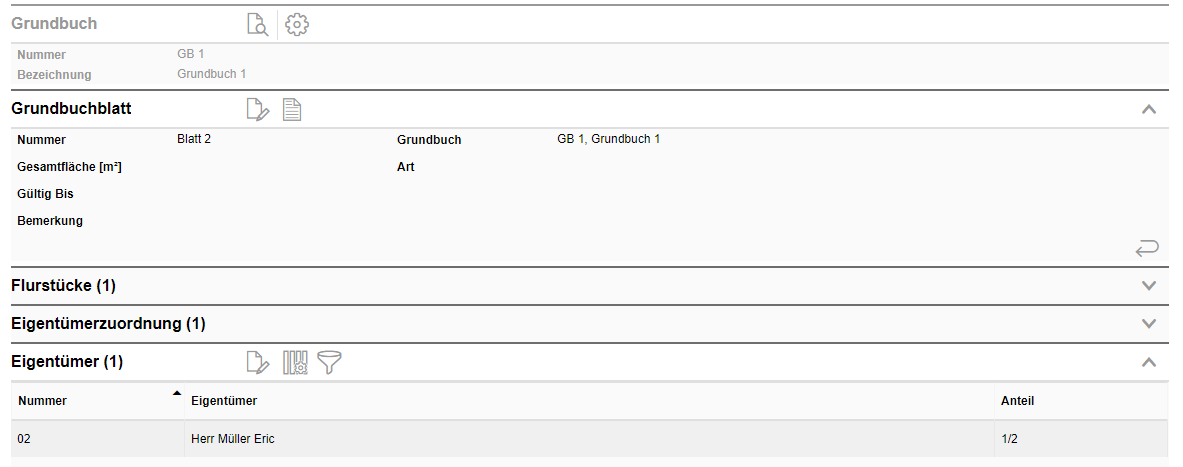This screenshot has width=1183, height=467.
Task: Edit the Grundbuchblatt with the pencil icon
Action: pos(258,110)
